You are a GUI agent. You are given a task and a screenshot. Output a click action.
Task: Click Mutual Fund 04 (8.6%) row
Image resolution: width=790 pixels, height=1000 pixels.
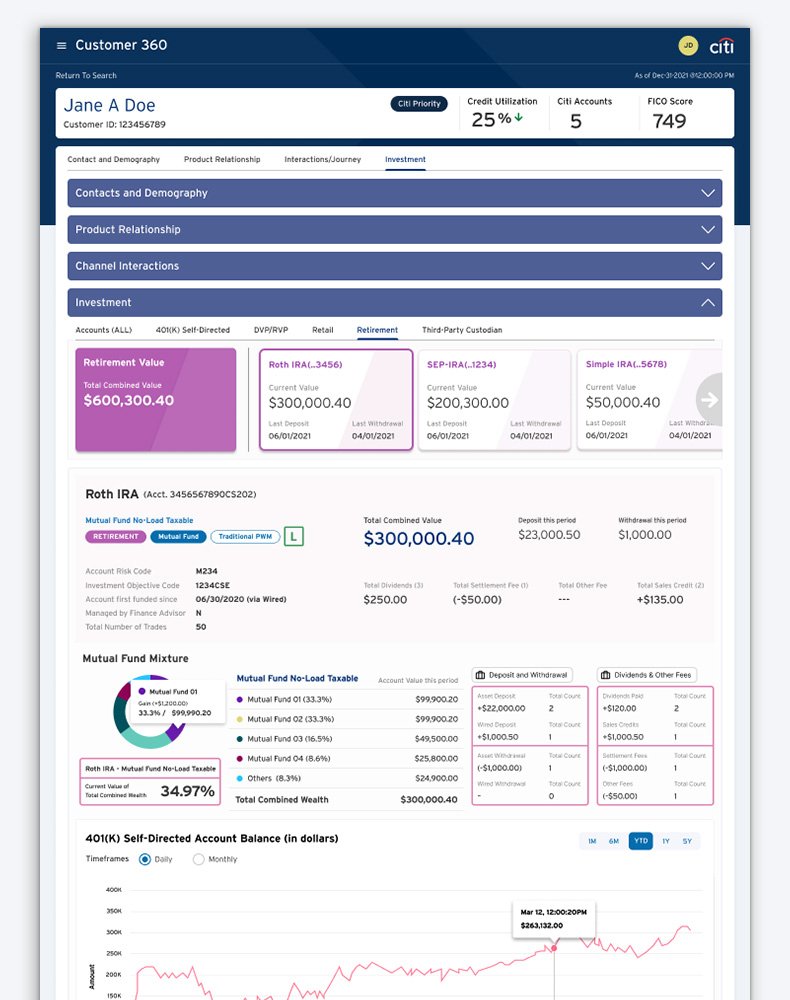(347, 759)
